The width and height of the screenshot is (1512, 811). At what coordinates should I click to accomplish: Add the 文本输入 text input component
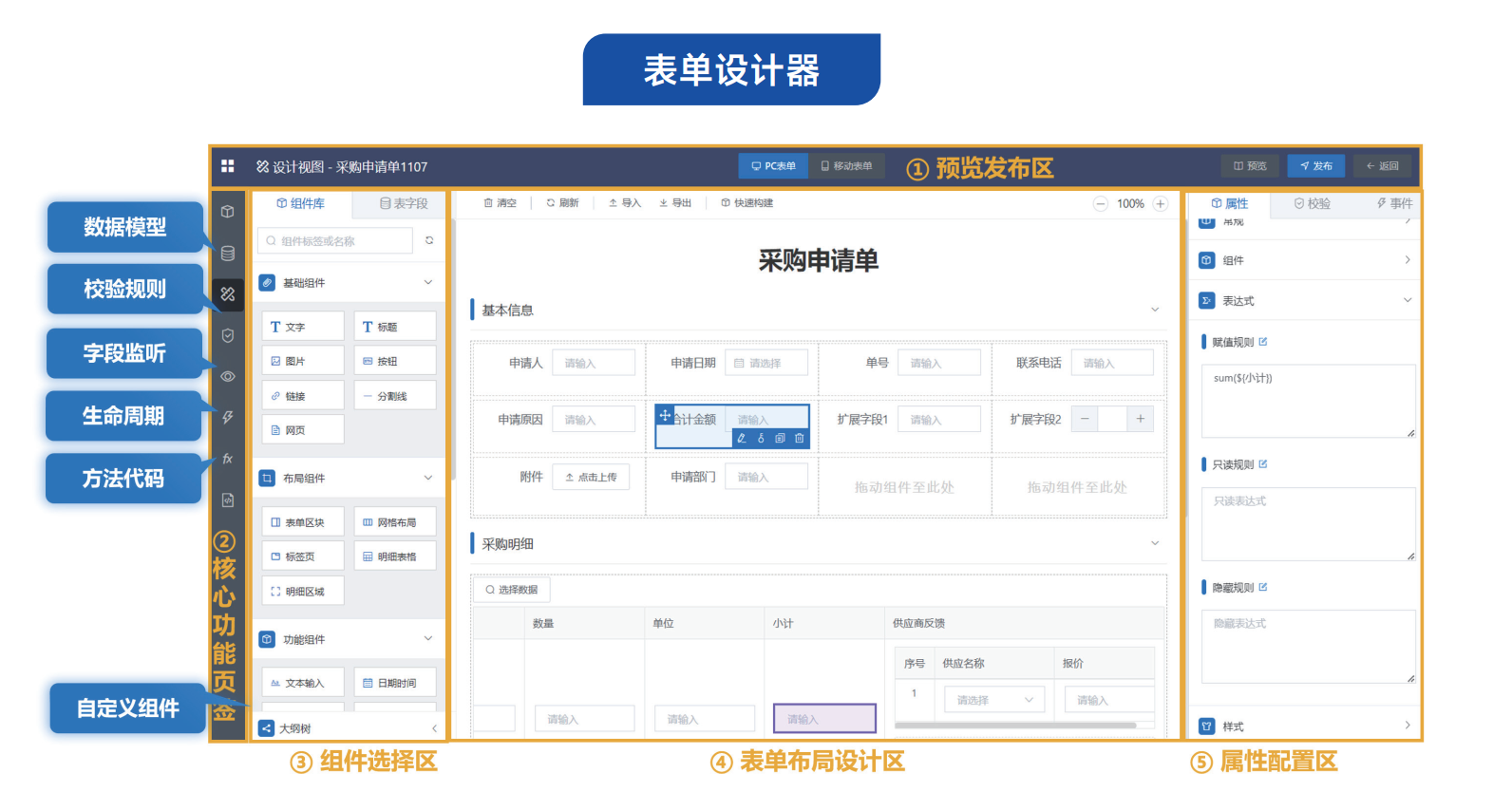point(303,683)
